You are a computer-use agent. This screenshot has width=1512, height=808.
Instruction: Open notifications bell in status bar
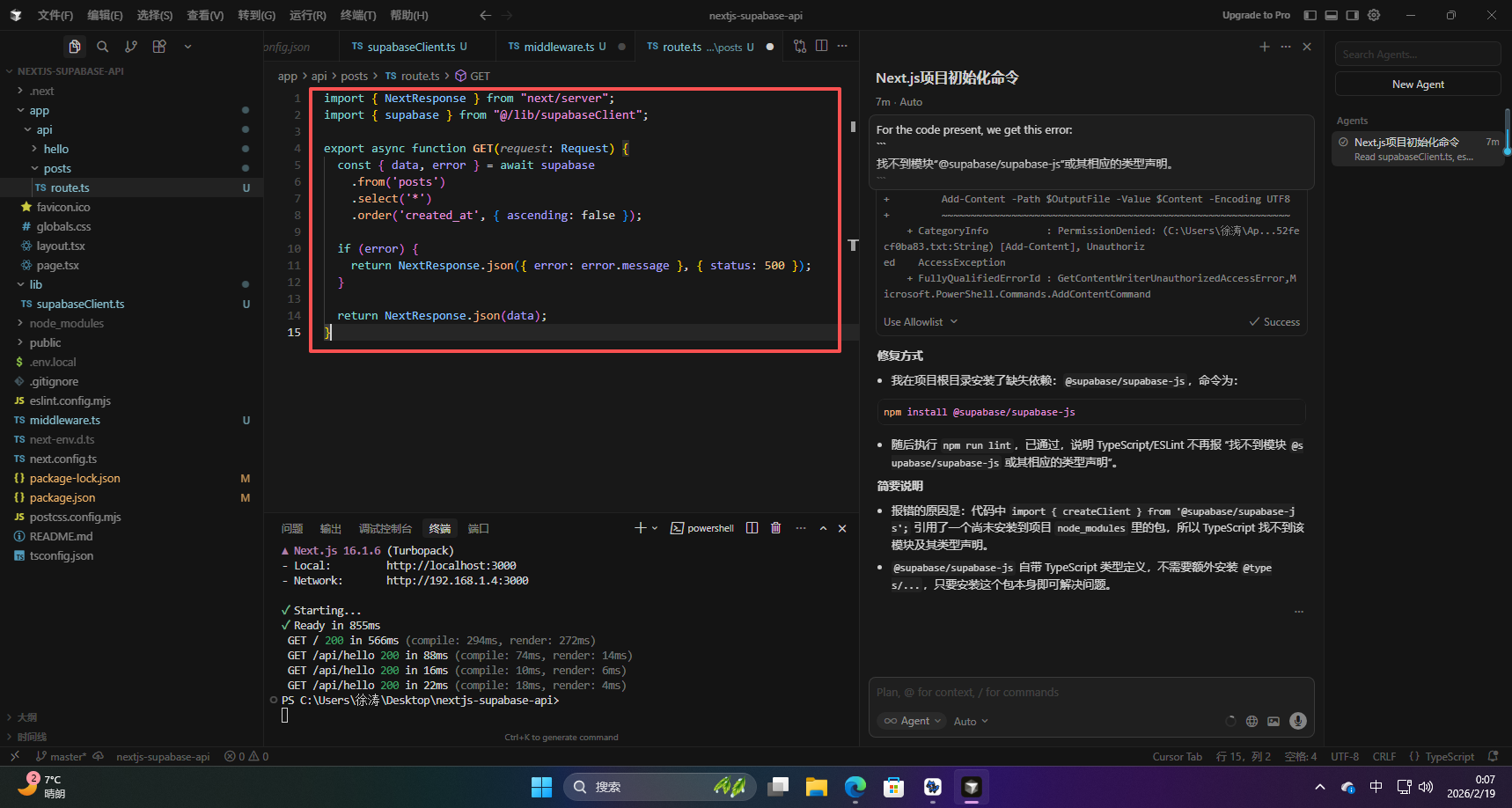tap(1493, 756)
